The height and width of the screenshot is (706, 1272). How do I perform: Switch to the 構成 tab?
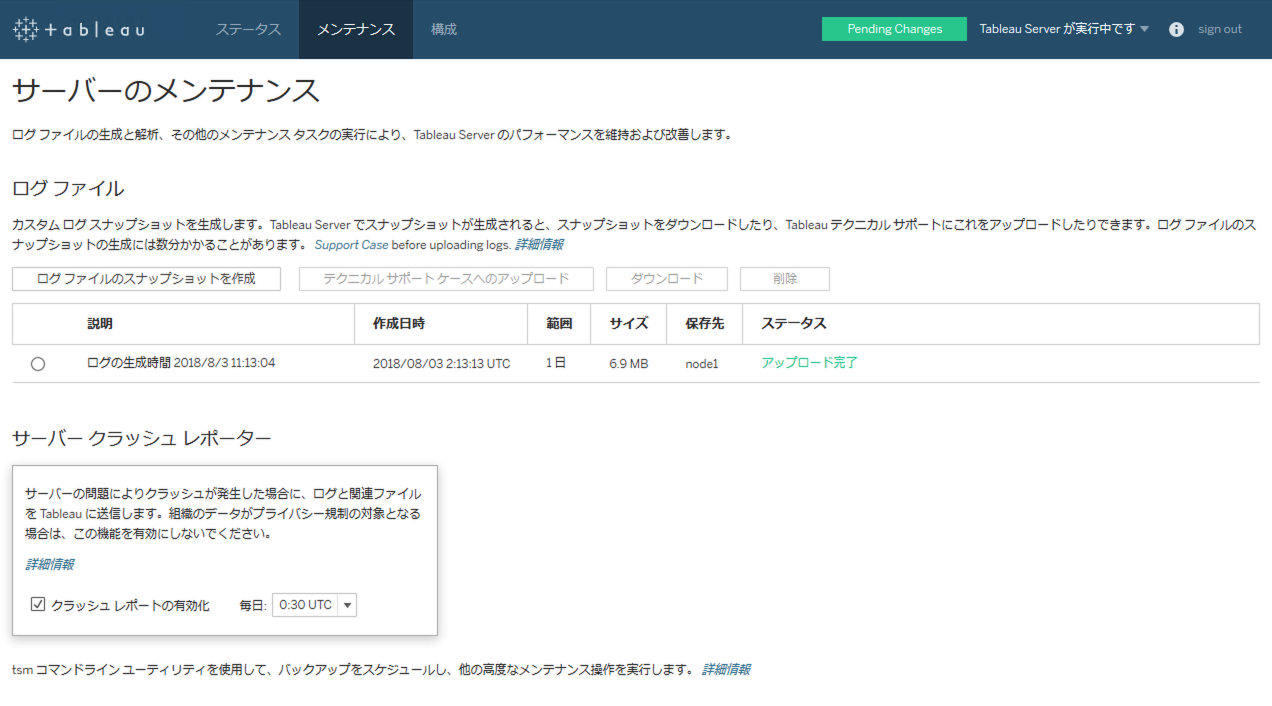tap(443, 29)
